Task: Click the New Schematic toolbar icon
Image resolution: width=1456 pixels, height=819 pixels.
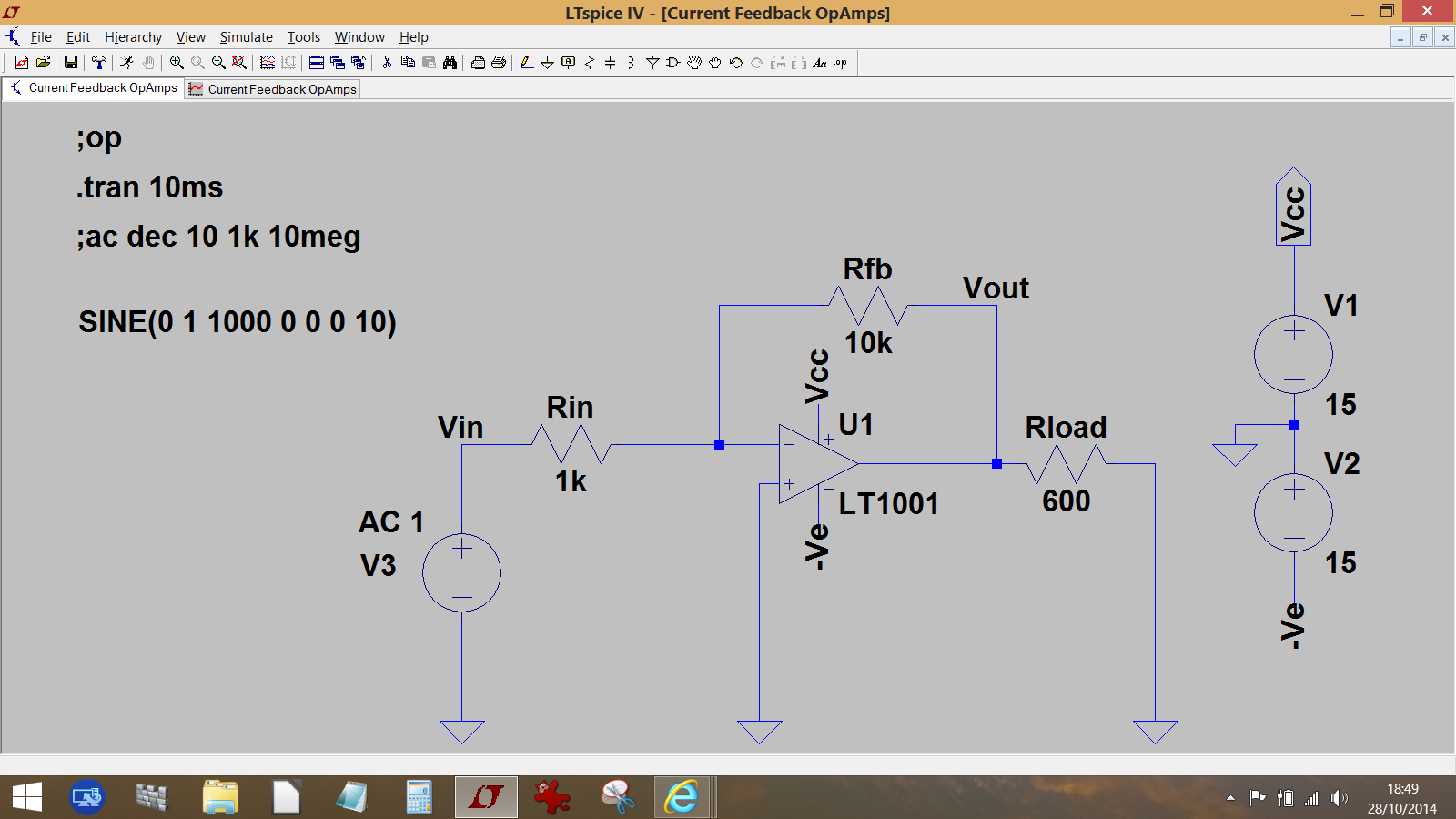Action: point(22,63)
